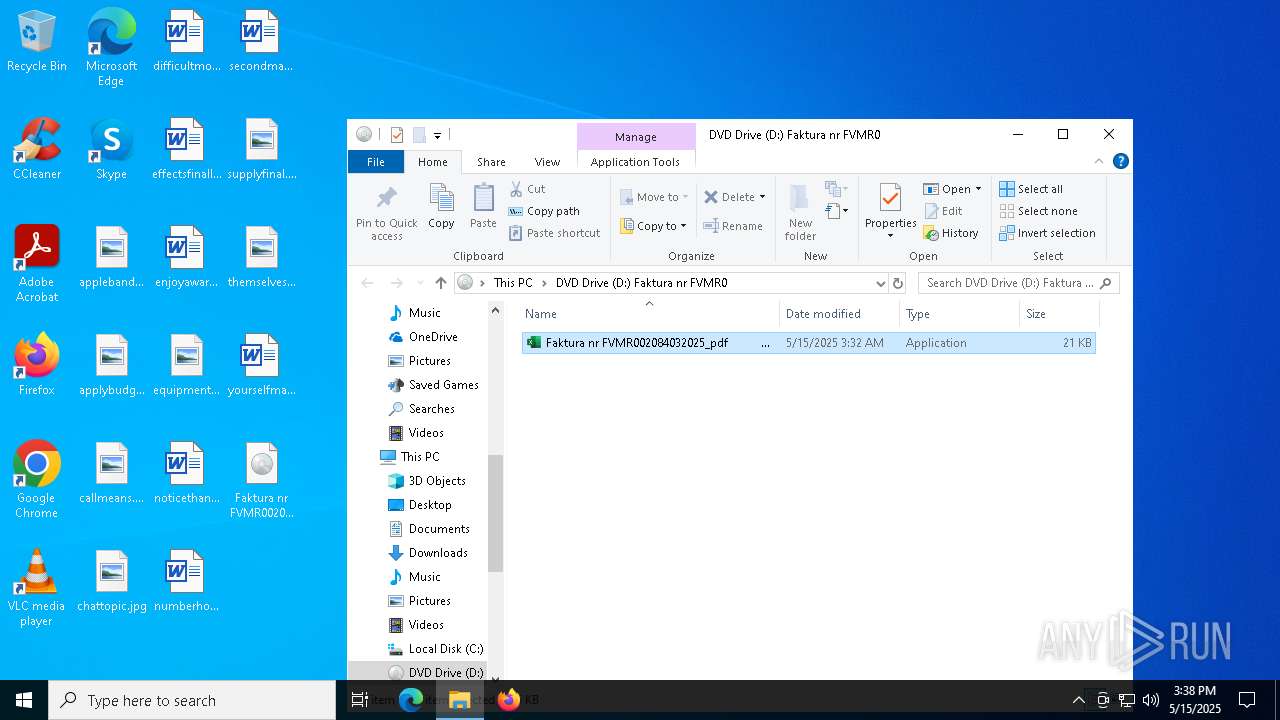Click the Copy ribbon icon

point(441,206)
